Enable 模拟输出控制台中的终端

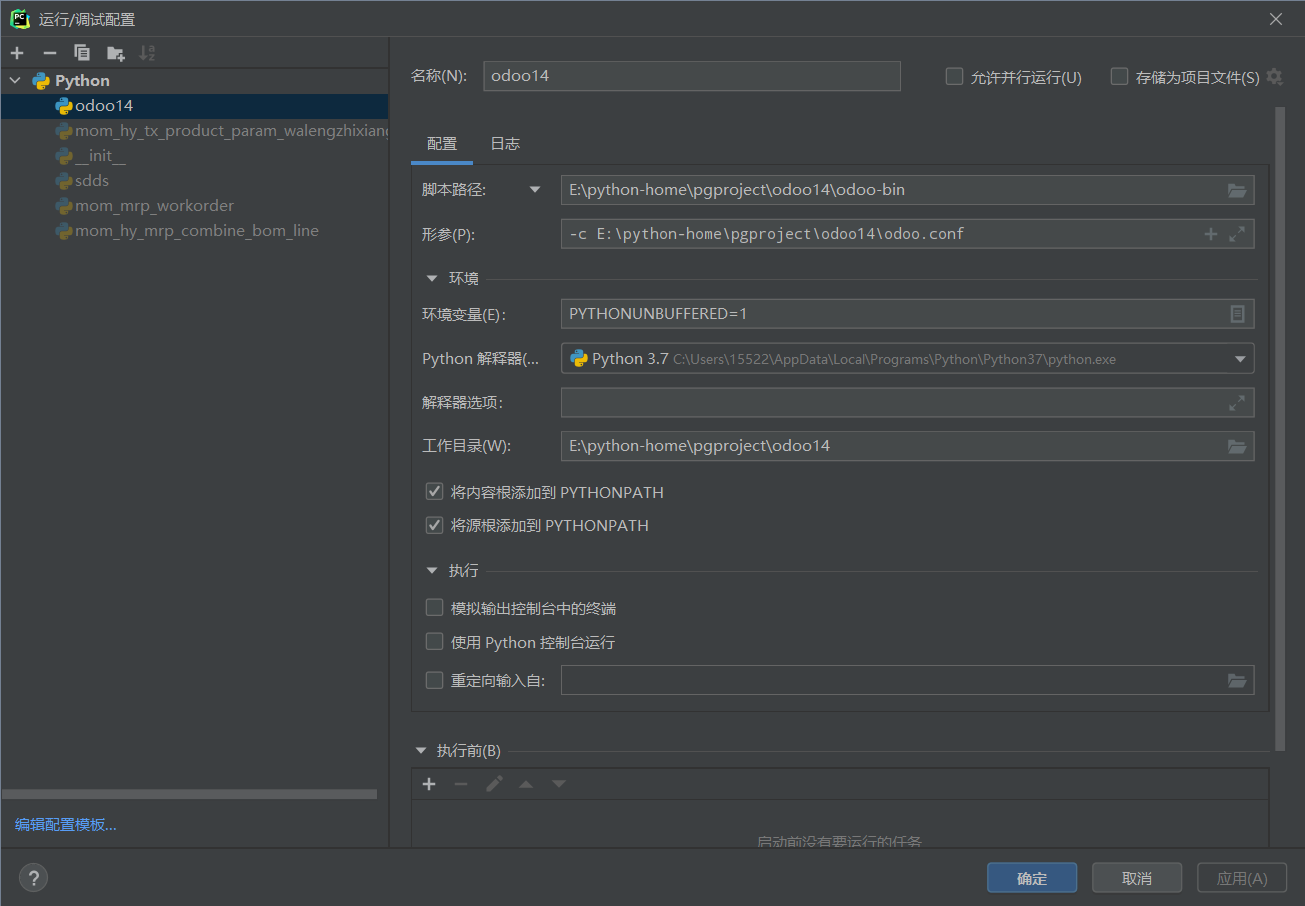pyautogui.click(x=434, y=608)
